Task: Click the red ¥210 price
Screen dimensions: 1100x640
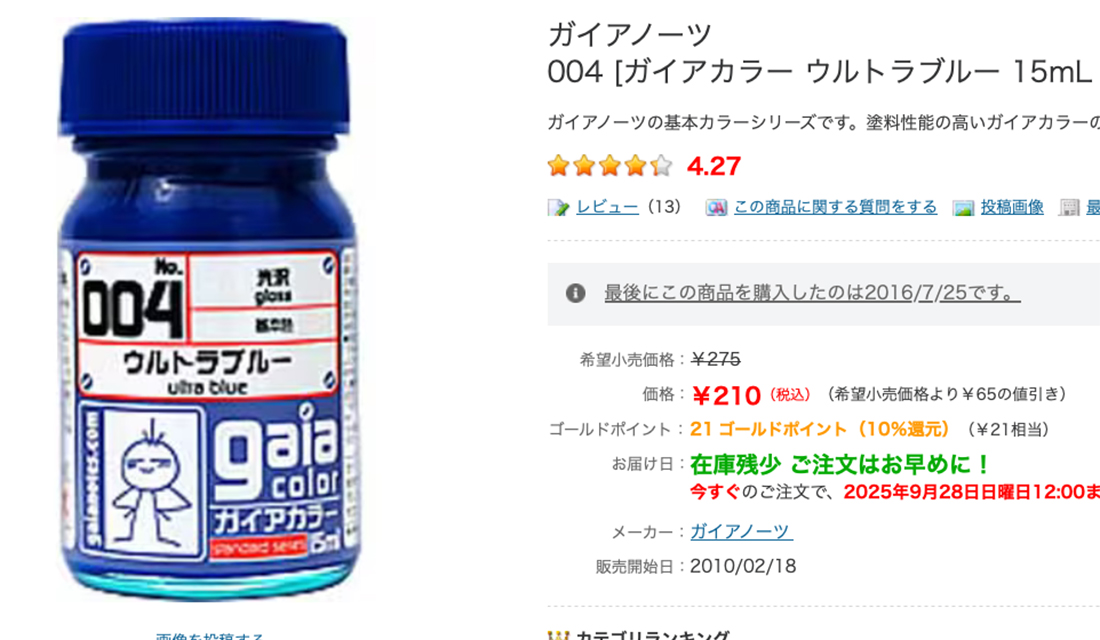Action: [x=726, y=395]
